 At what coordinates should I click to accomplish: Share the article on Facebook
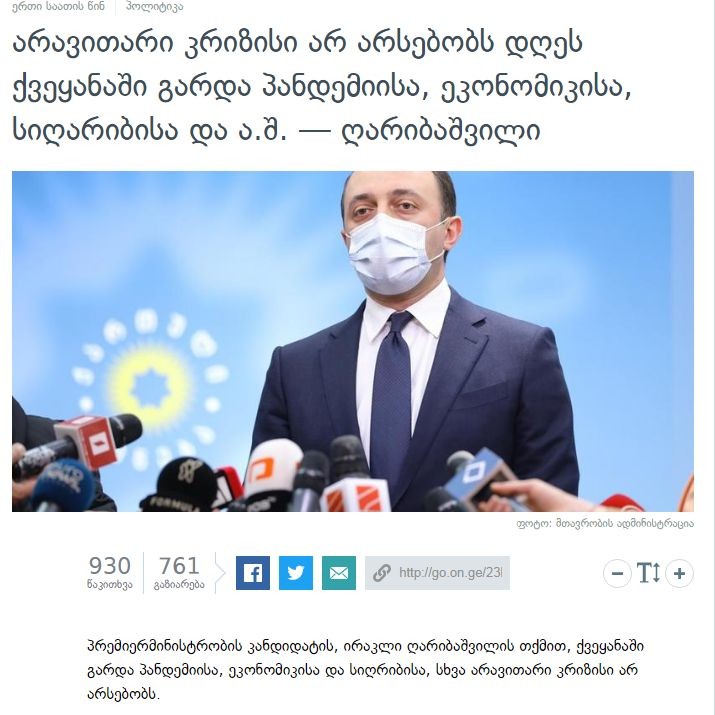[x=253, y=573]
